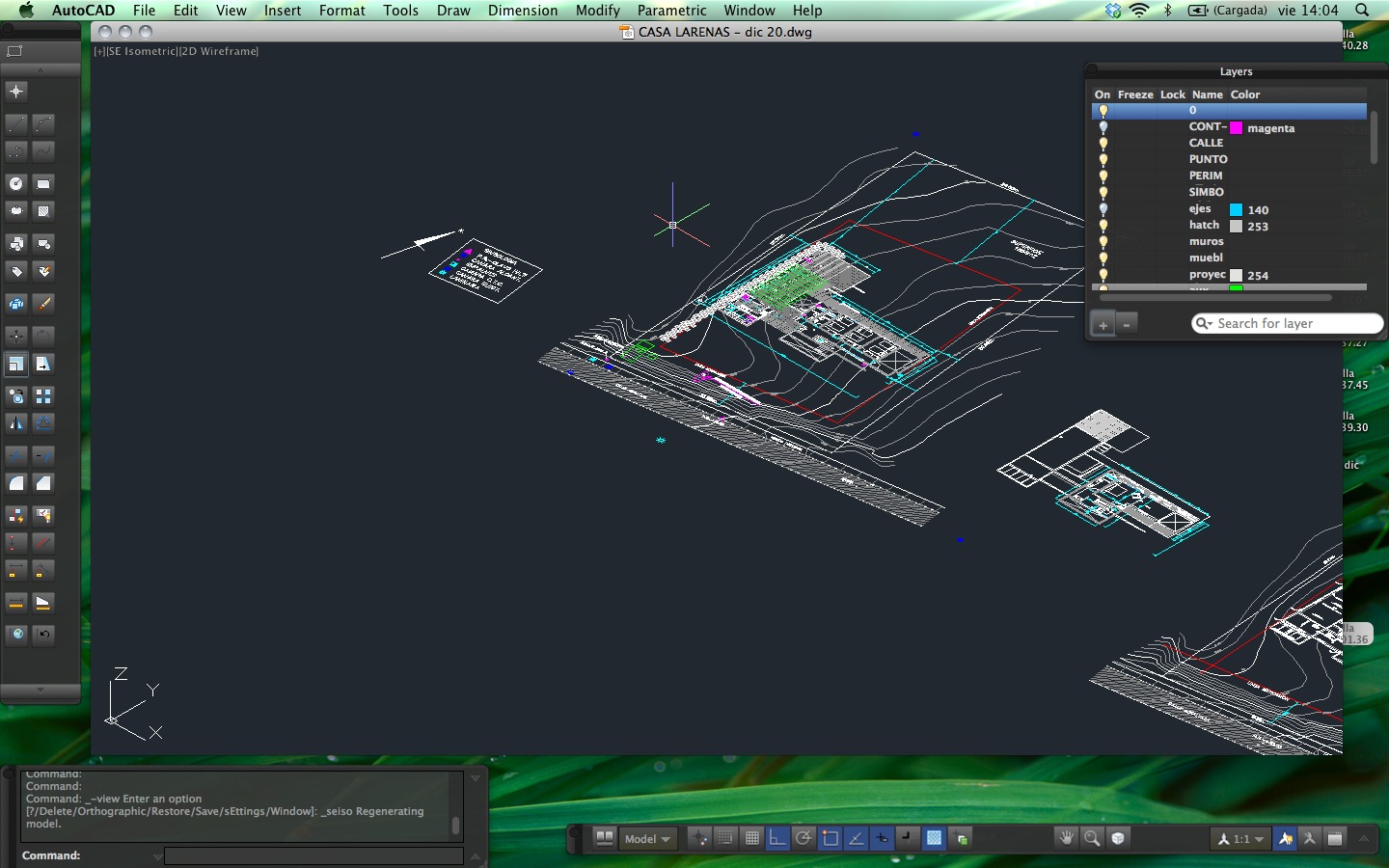Delete layer using the minus button

tap(1126, 325)
